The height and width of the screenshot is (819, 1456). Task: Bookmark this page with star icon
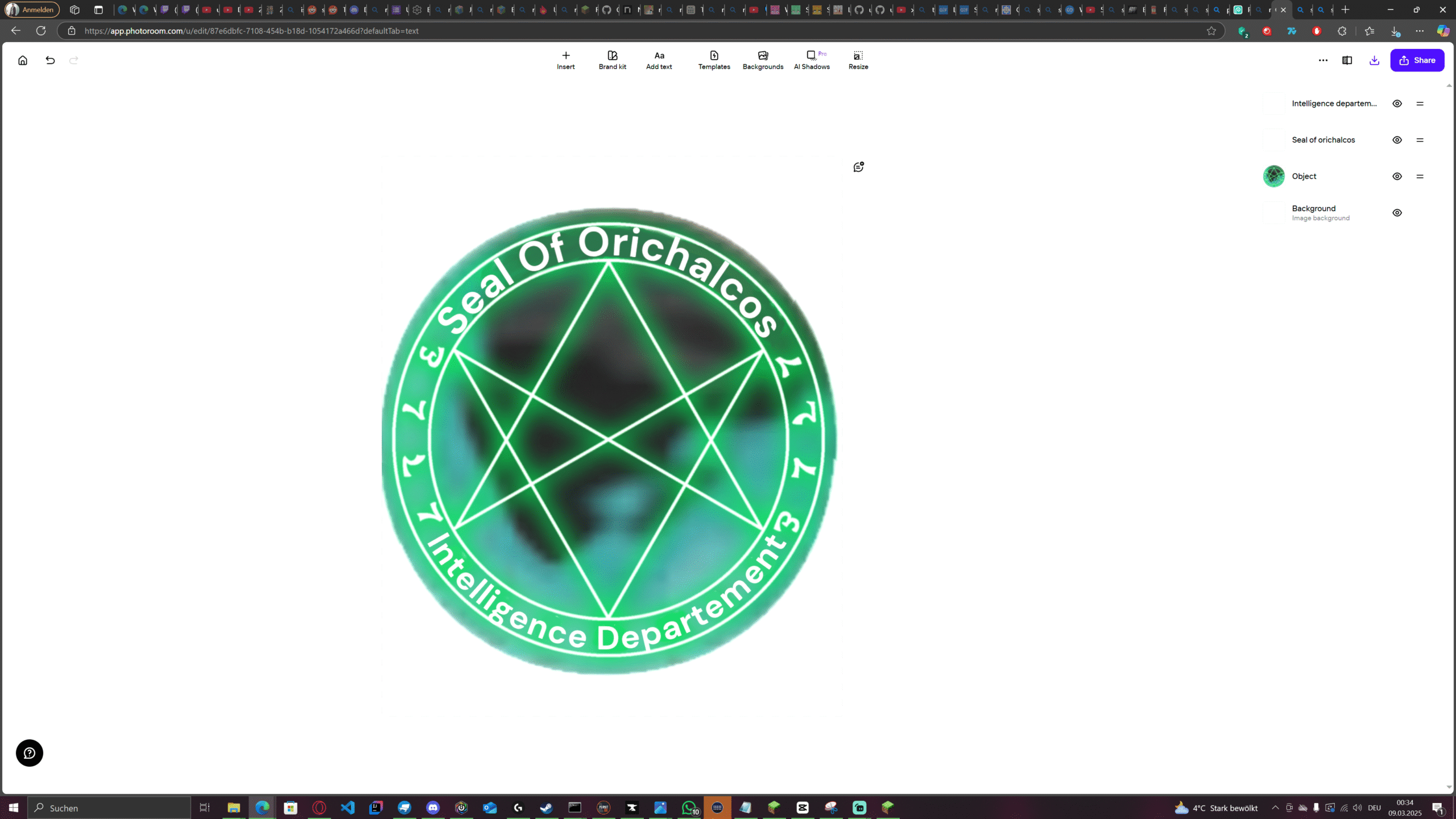[x=1211, y=31]
